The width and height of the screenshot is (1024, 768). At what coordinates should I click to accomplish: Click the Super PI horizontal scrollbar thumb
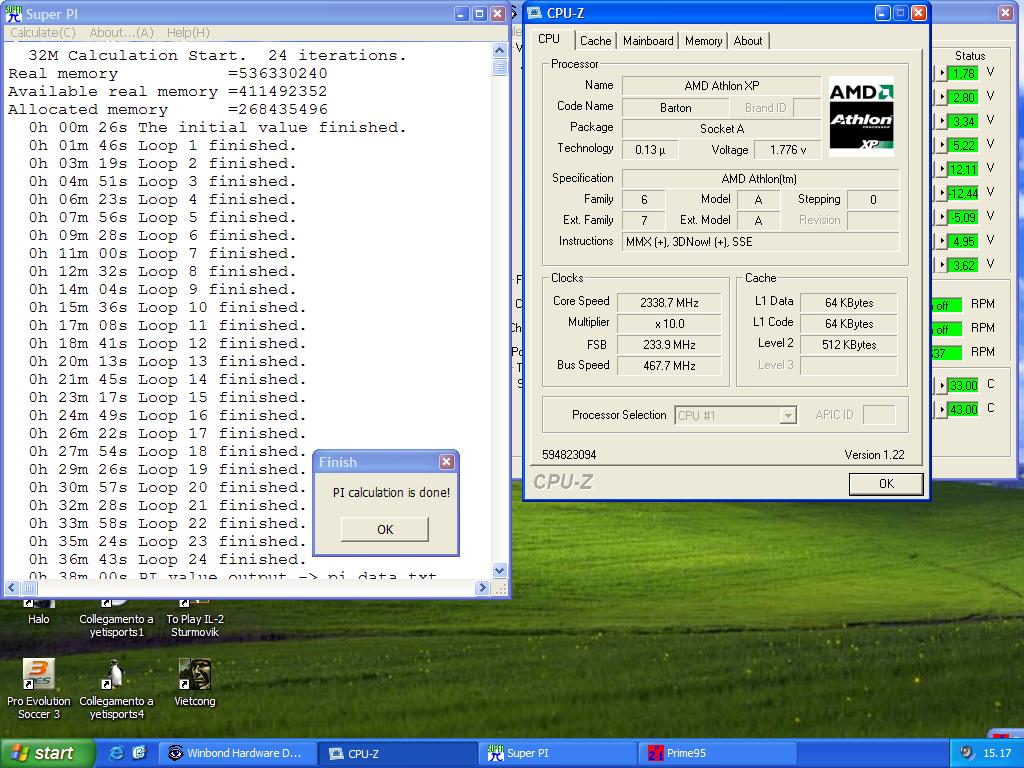[x=29, y=588]
